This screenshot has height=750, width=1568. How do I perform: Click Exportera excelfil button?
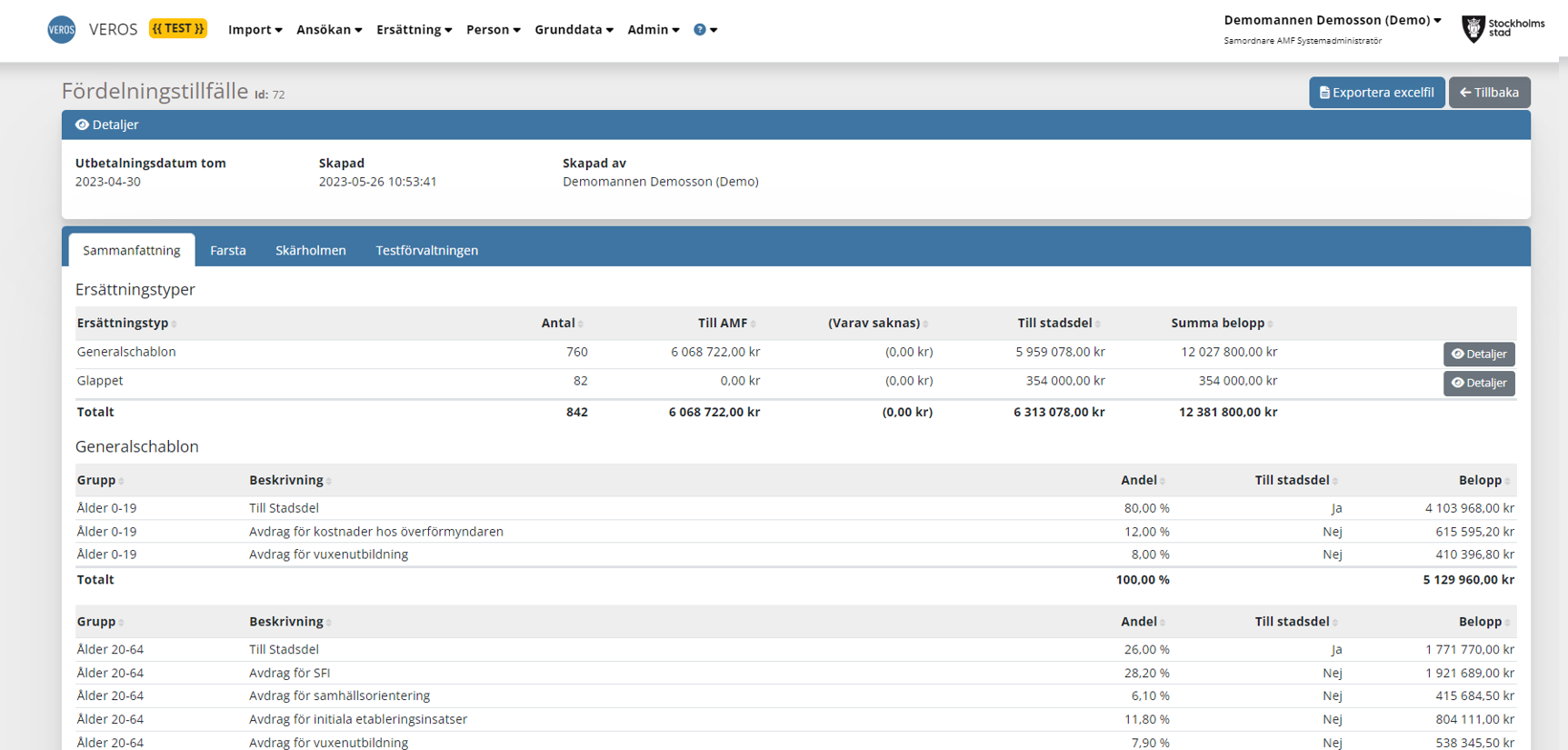coord(1376,93)
